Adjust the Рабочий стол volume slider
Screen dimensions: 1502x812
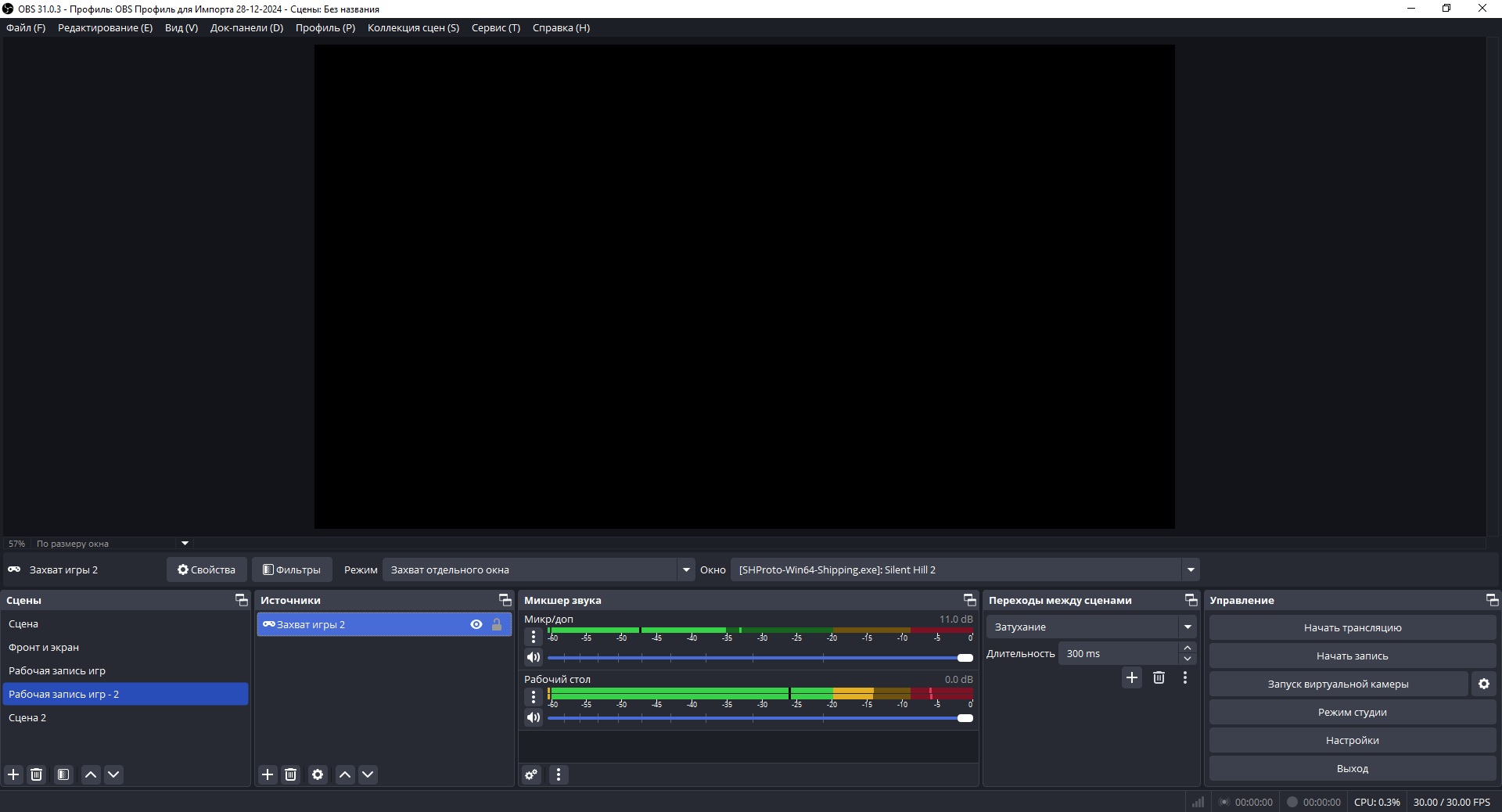point(760,718)
